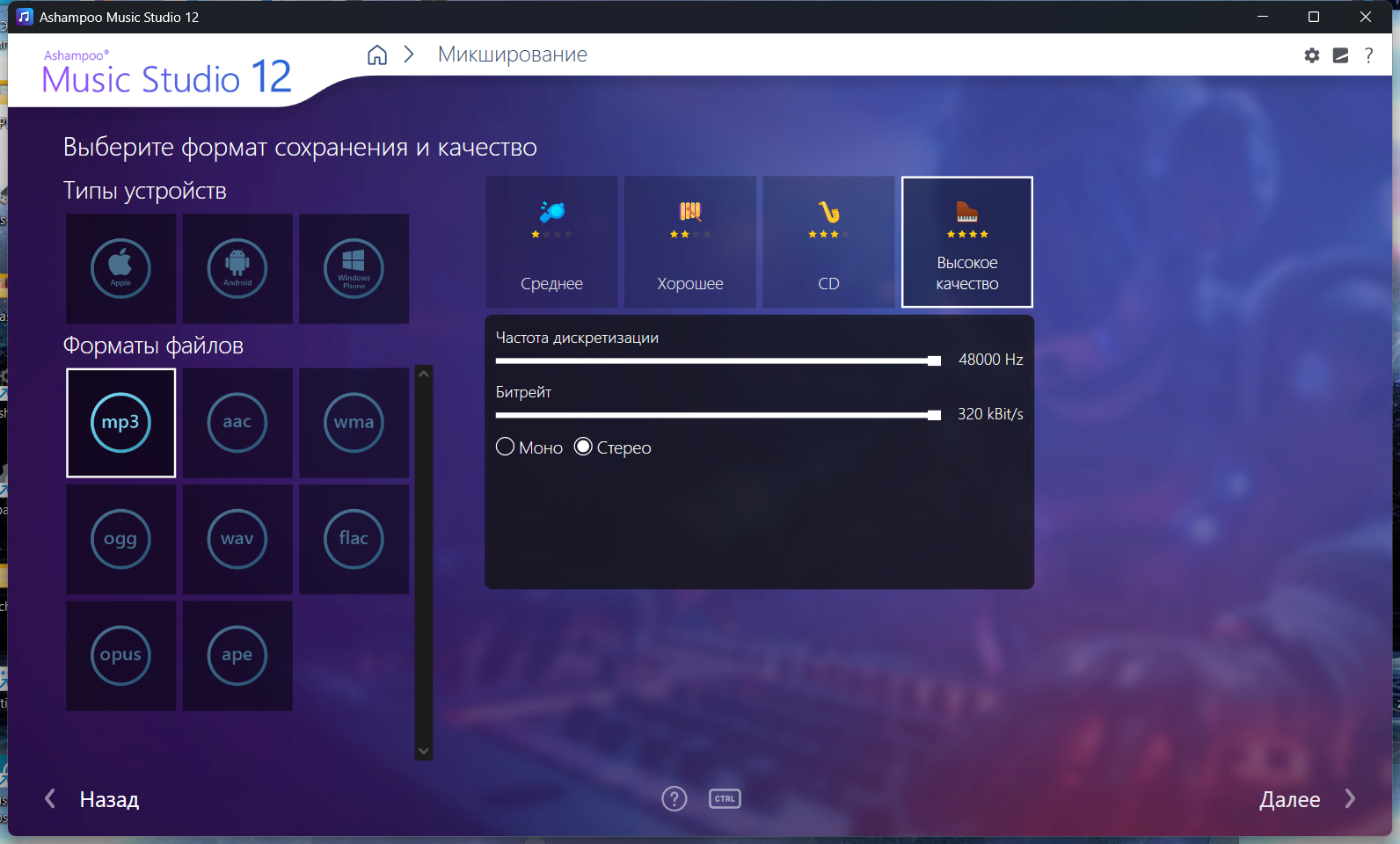This screenshot has width=1400, height=844.
Task: Click the 320 kBit/s bitrate value
Action: pyautogui.click(x=990, y=414)
